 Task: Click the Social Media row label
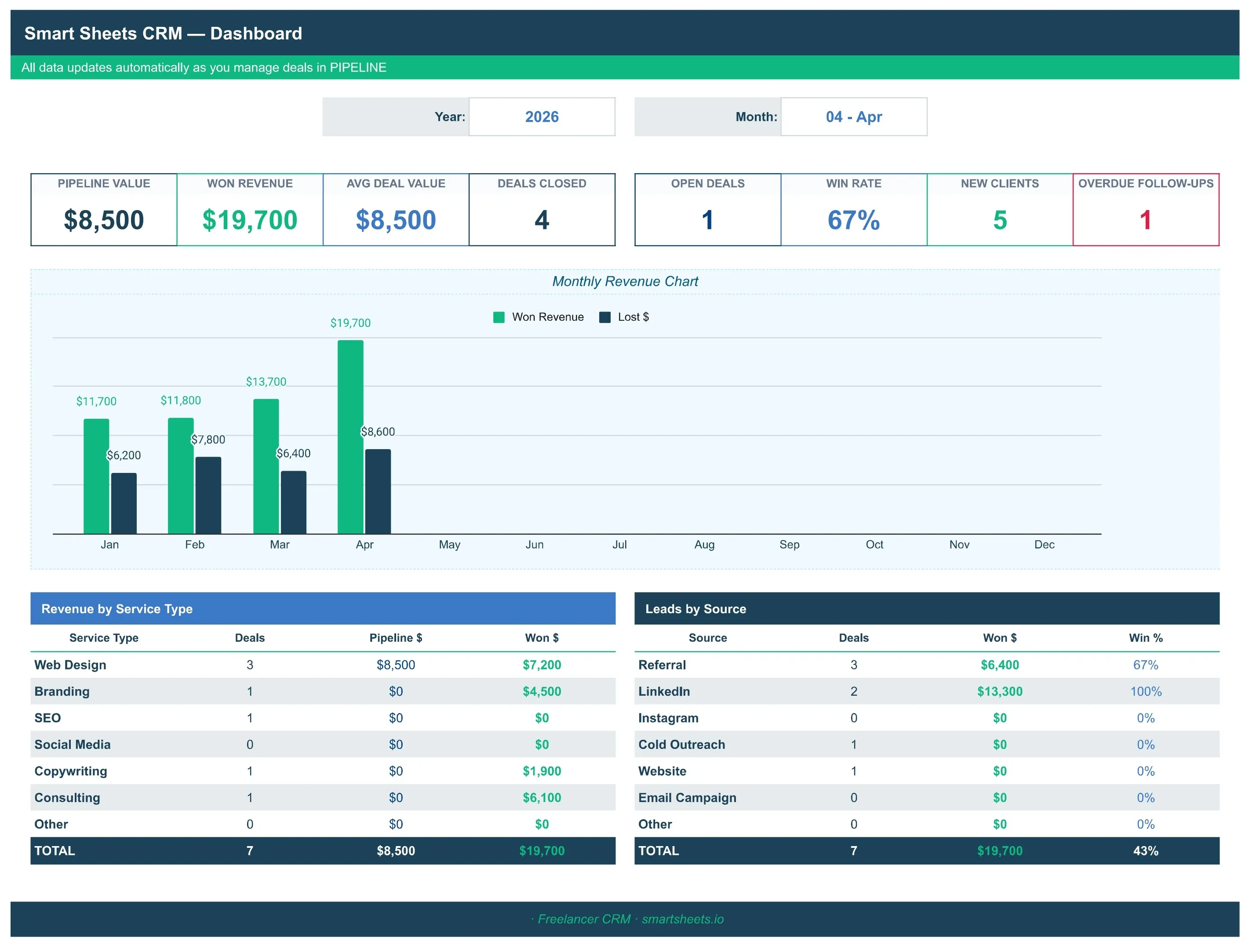pos(73,745)
